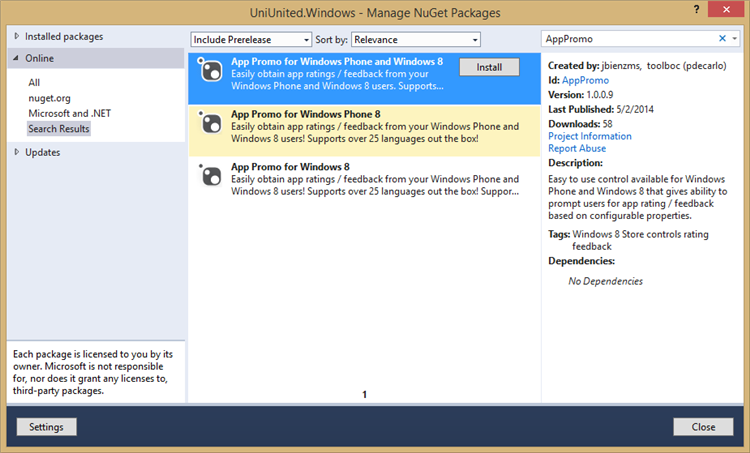Expand the Installed packages section
Image resolution: width=750 pixels, height=453 pixels.
(17, 36)
